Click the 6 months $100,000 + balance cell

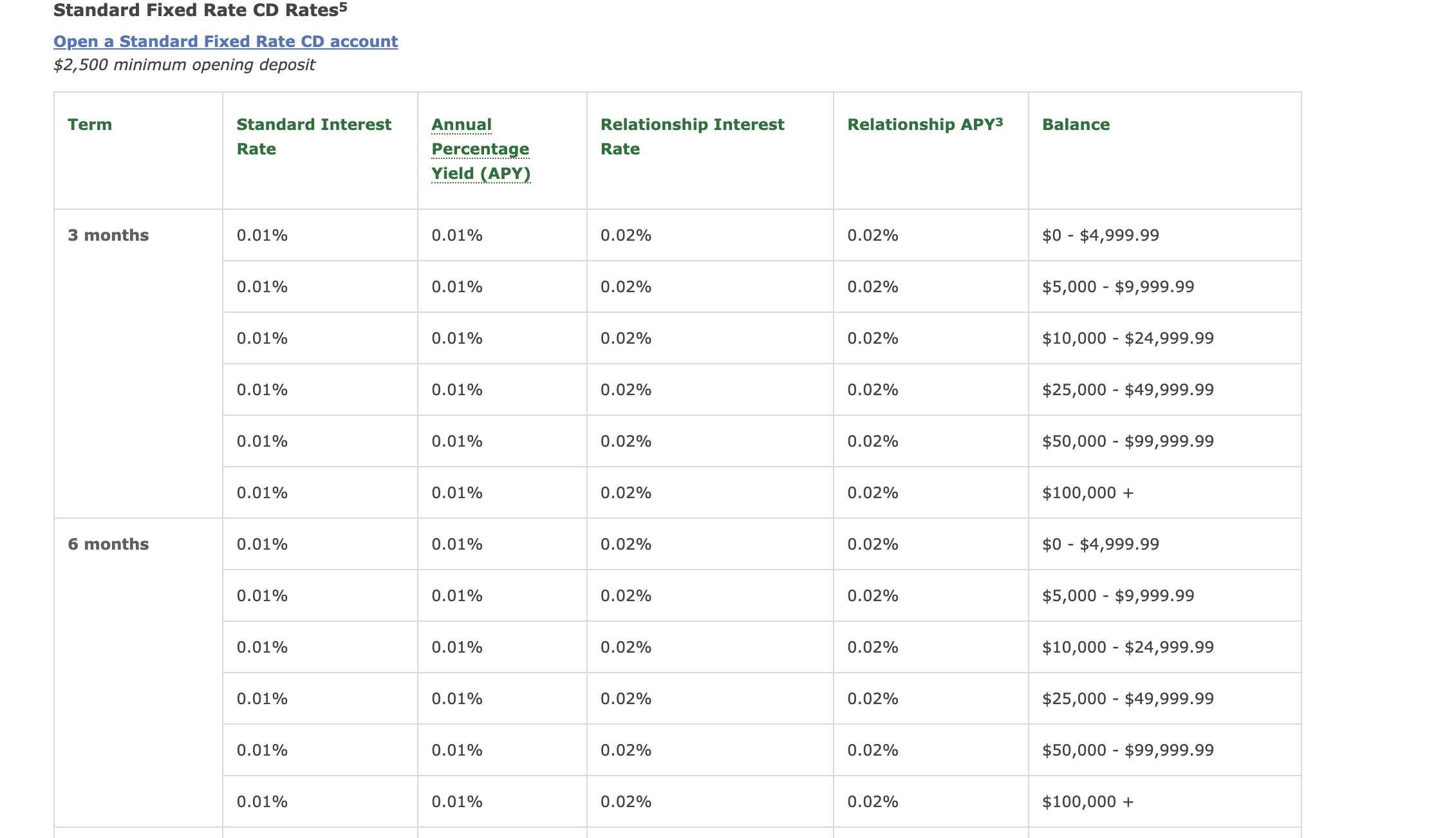(1087, 801)
